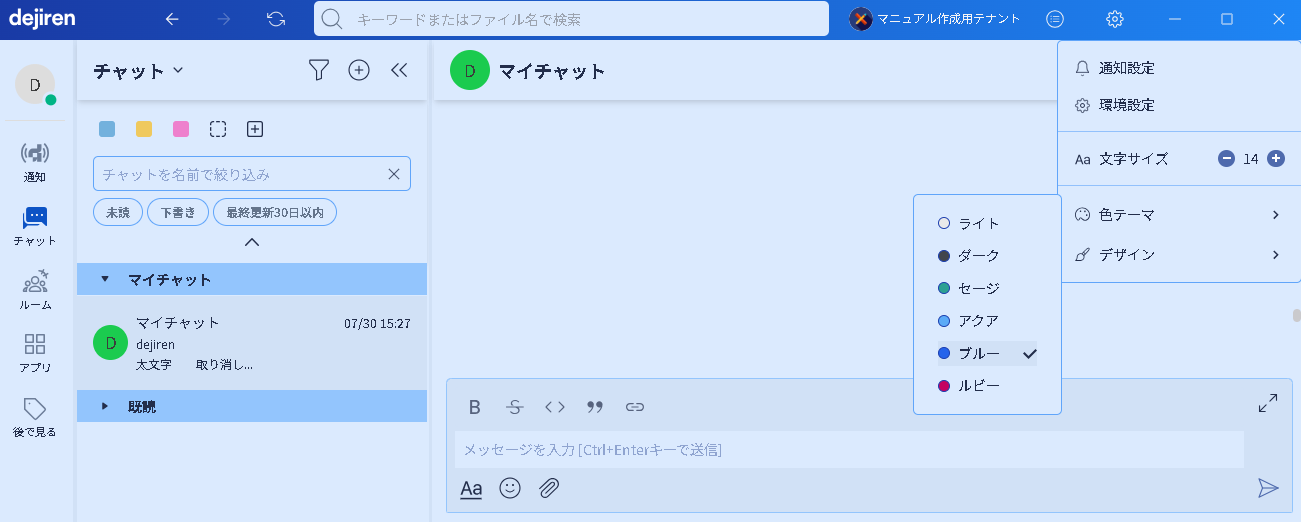The image size is (1301, 522).
Task: Apply the 最終更新30日以内 filter
Action: click(275, 212)
